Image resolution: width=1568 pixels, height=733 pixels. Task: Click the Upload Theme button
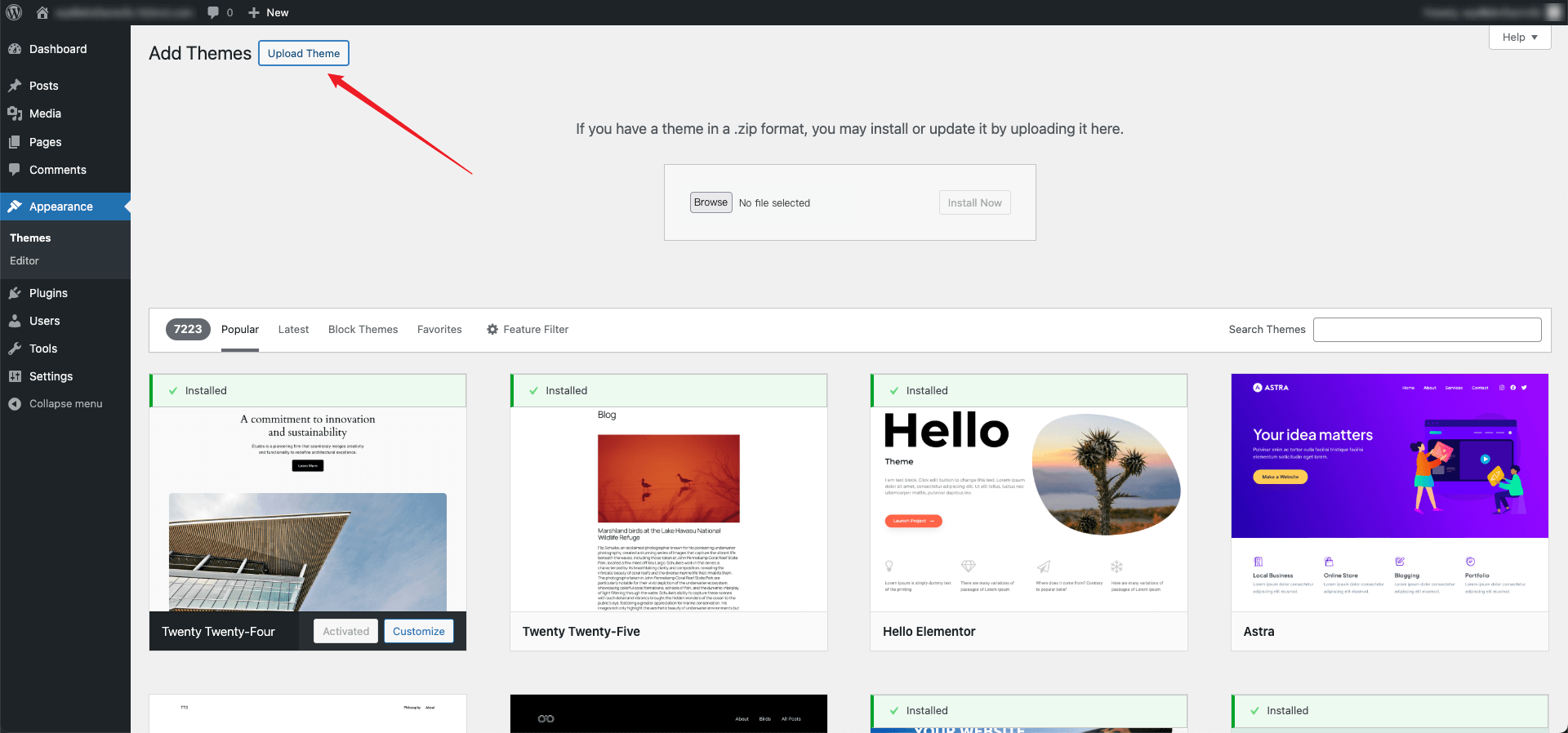coord(304,53)
